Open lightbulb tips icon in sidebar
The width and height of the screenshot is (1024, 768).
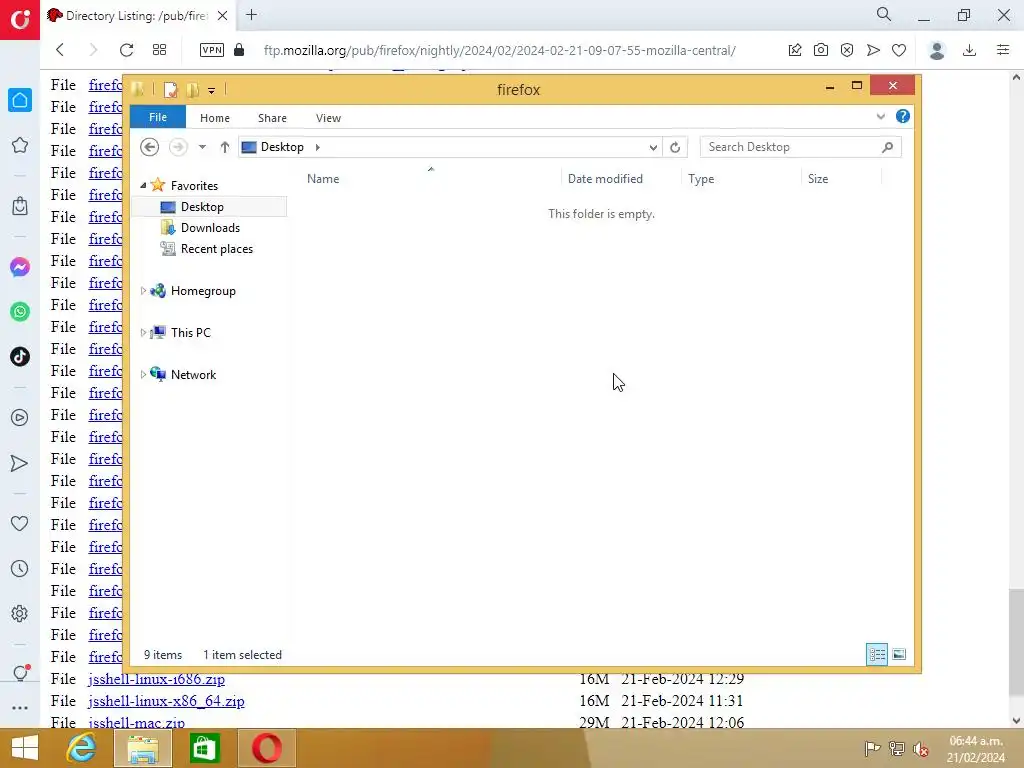(x=20, y=673)
